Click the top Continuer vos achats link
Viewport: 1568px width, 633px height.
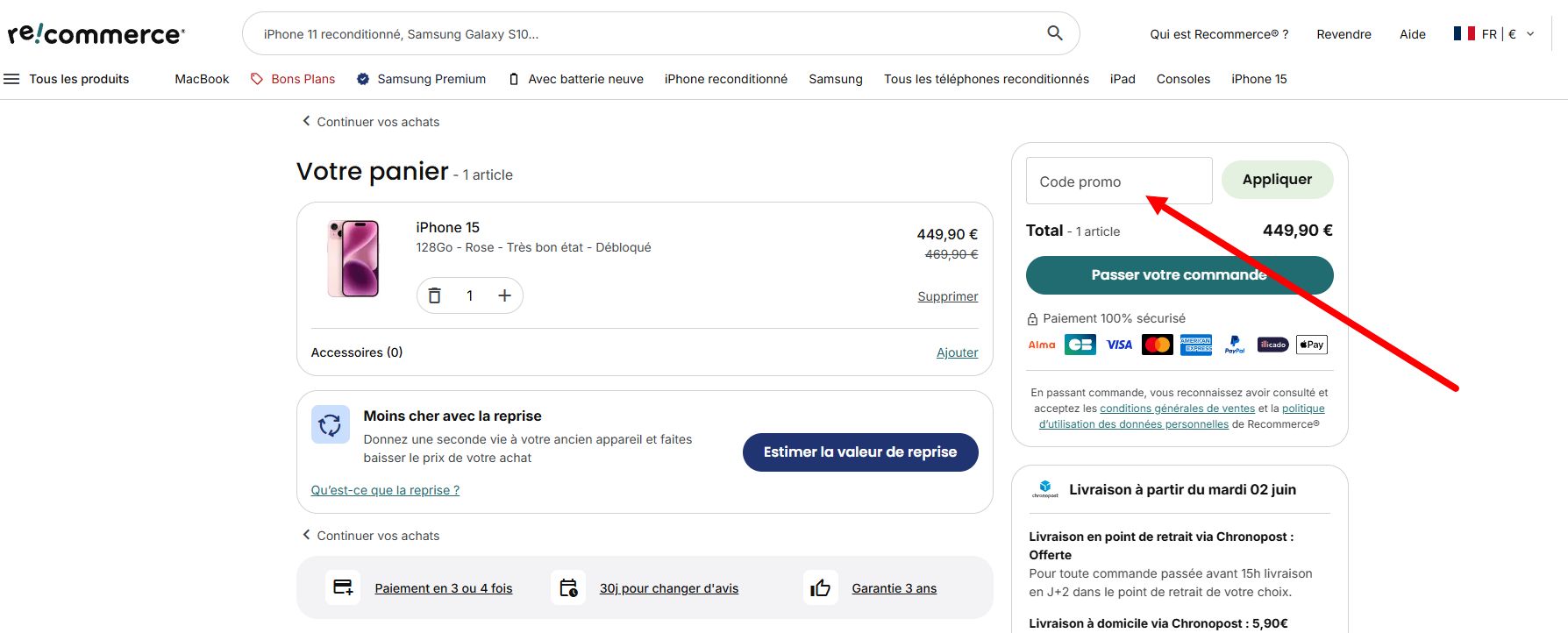coord(370,122)
